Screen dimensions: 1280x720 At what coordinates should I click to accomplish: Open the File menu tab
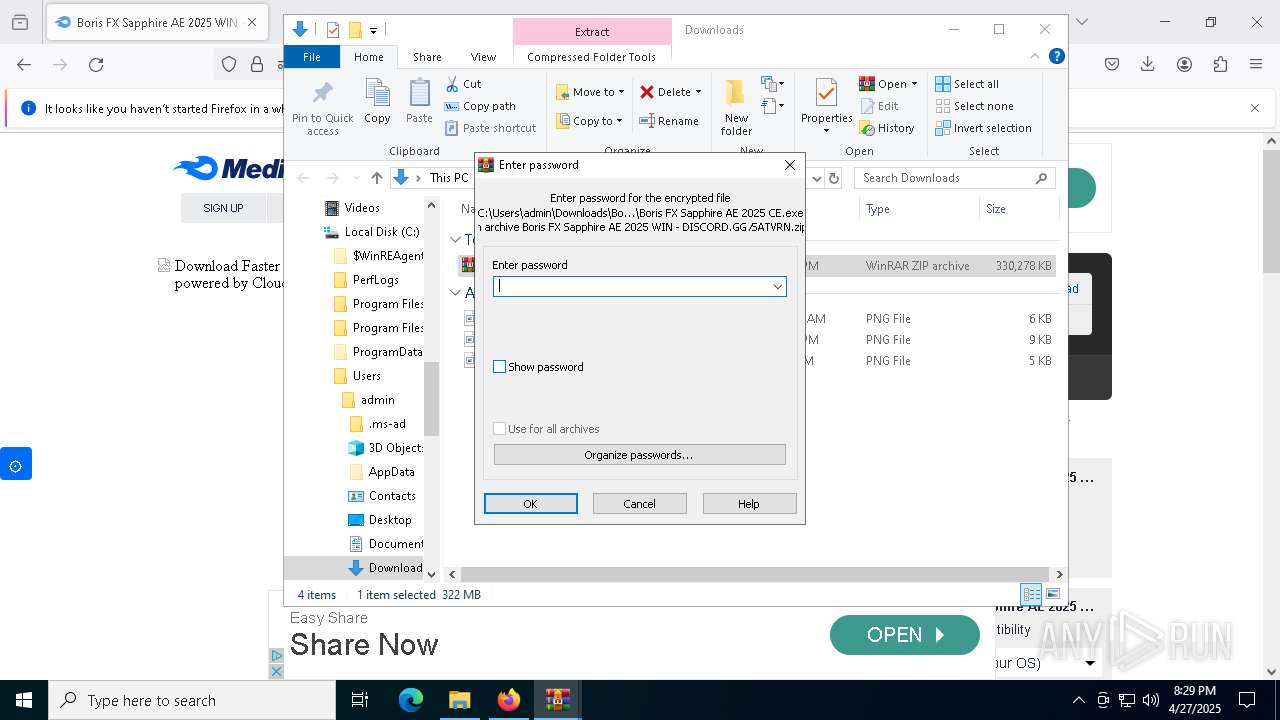tap(312, 57)
